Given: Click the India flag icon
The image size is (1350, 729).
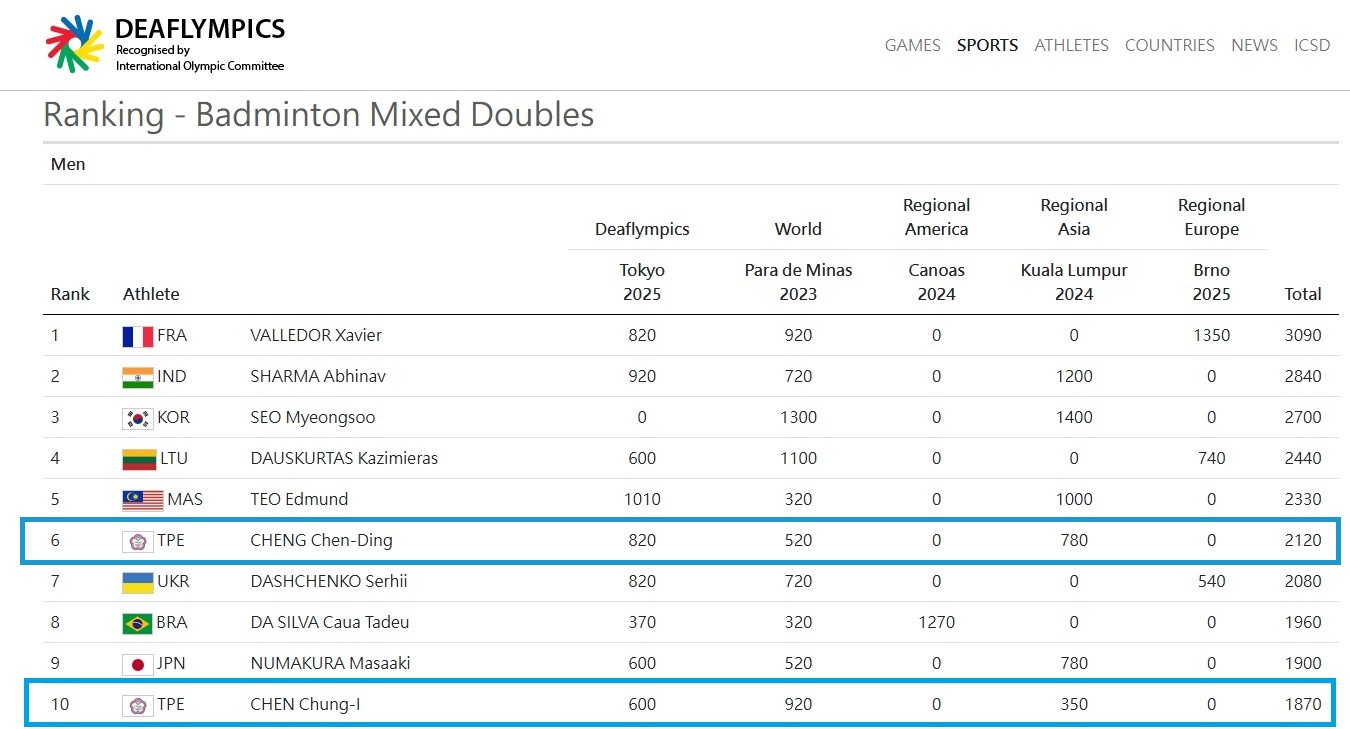Looking at the screenshot, I should click(x=137, y=377).
